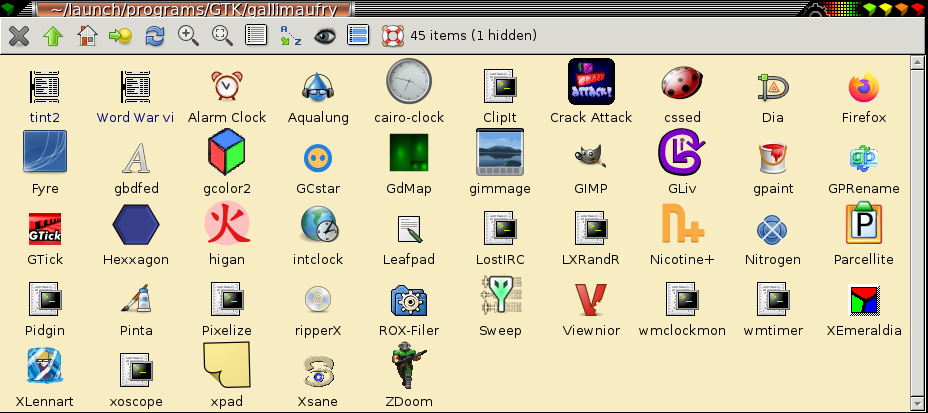Click scrollbar up arrow
Screen dimensions: 928x413
[x=918, y=62]
